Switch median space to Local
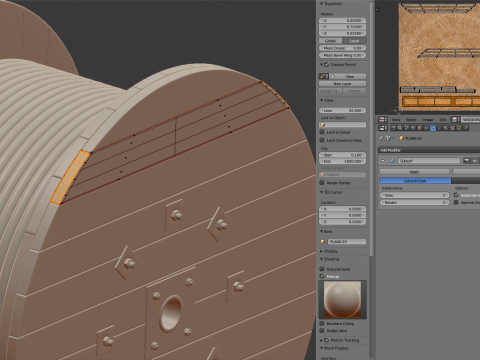Viewport: 480px width, 360px height. click(354, 41)
